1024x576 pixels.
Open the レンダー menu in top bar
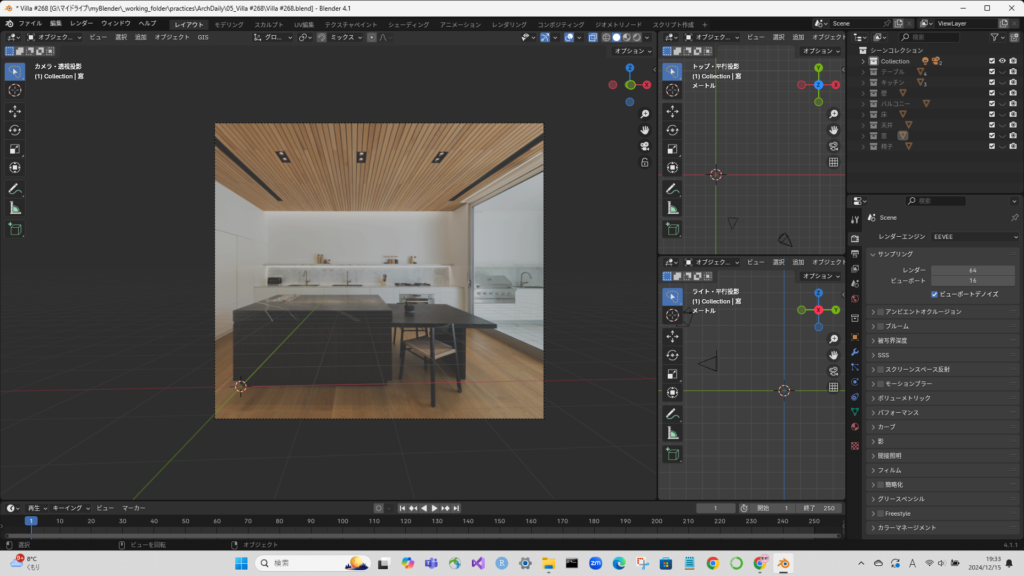(81, 22)
